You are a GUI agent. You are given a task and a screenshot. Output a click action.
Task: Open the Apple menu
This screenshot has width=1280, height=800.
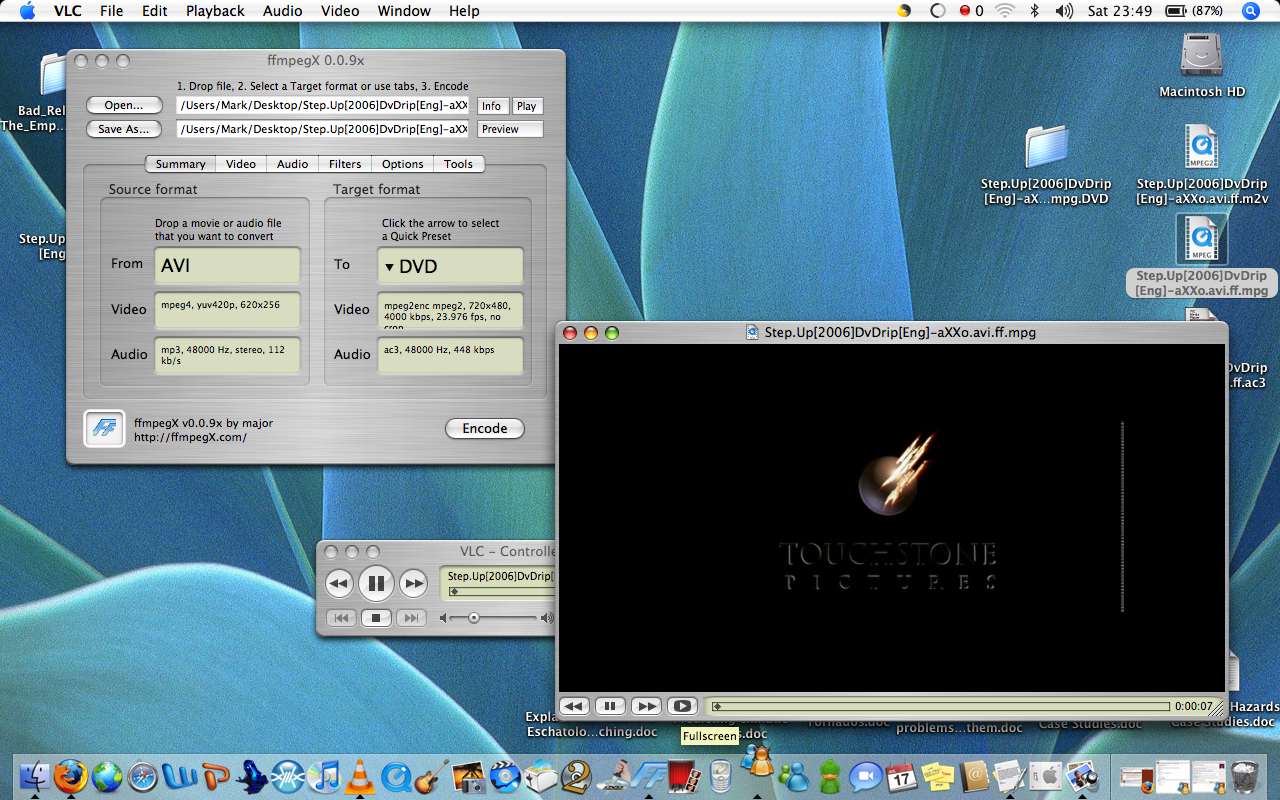[x=27, y=11]
